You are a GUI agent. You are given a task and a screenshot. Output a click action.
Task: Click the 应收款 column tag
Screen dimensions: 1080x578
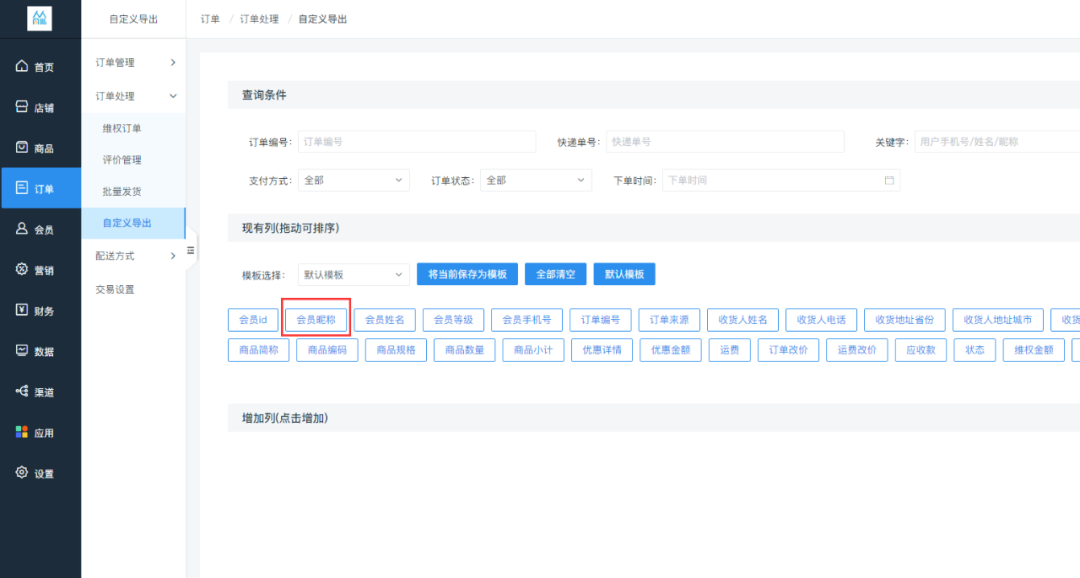921,350
